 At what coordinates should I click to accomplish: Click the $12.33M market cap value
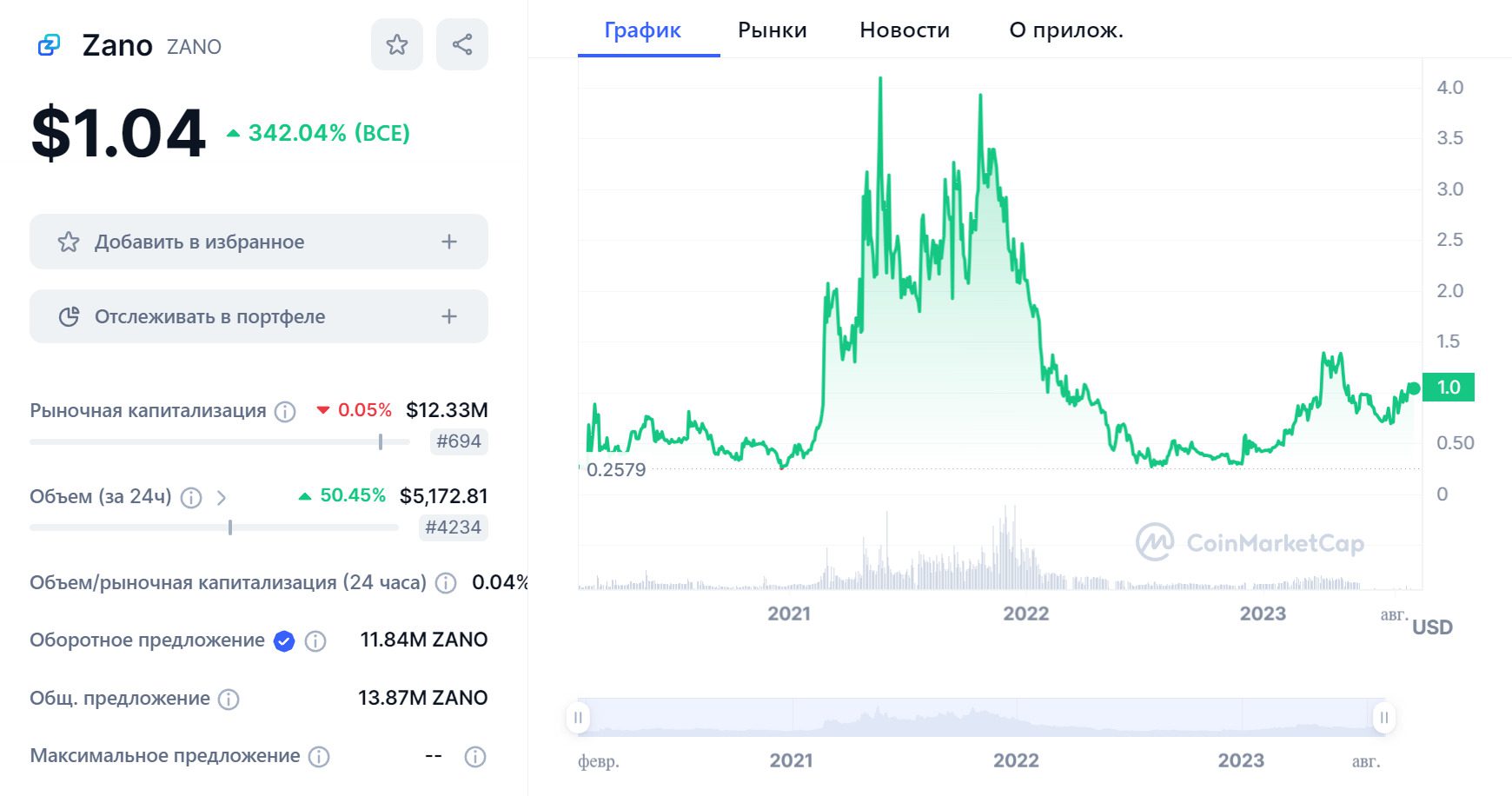[447, 410]
